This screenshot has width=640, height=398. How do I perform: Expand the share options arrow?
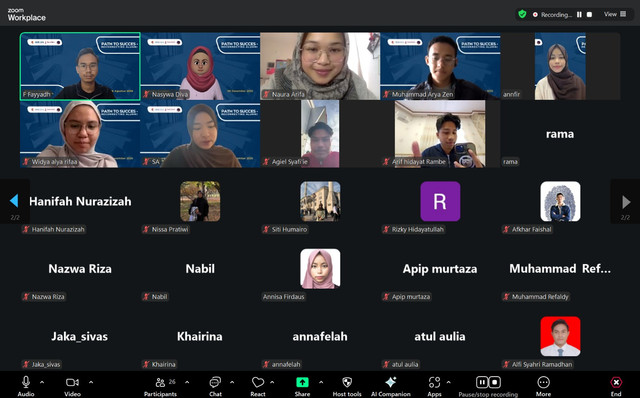click(x=321, y=382)
